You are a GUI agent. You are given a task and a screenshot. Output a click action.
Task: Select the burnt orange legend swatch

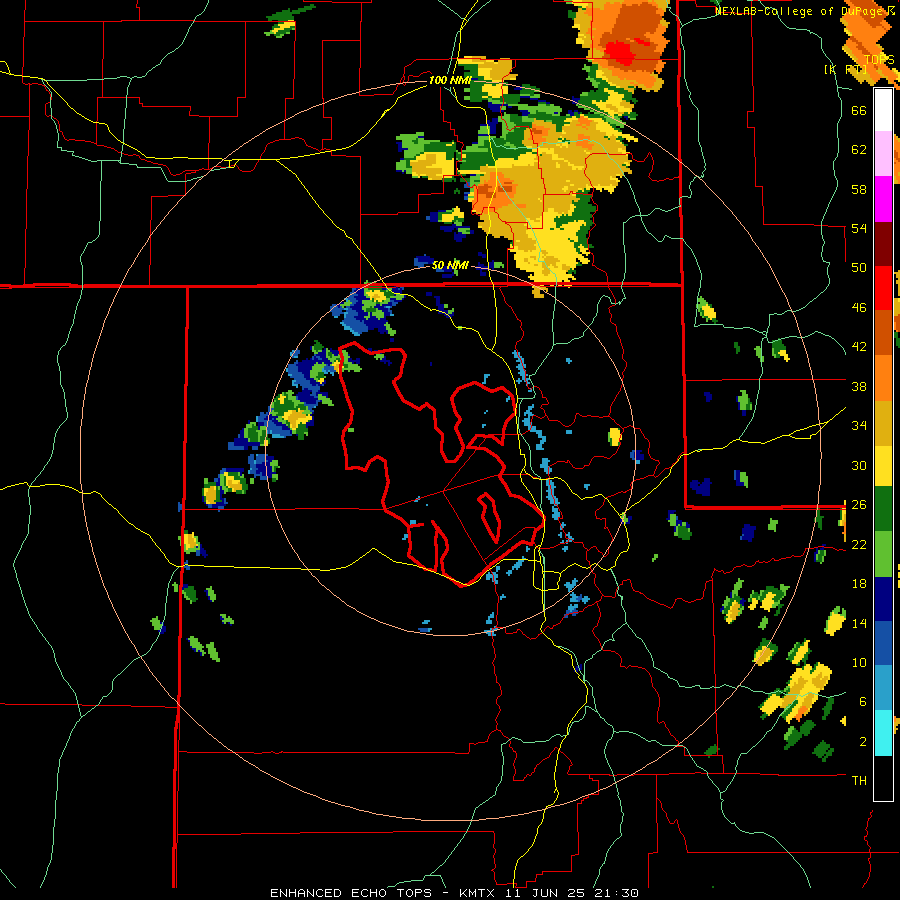[883, 333]
